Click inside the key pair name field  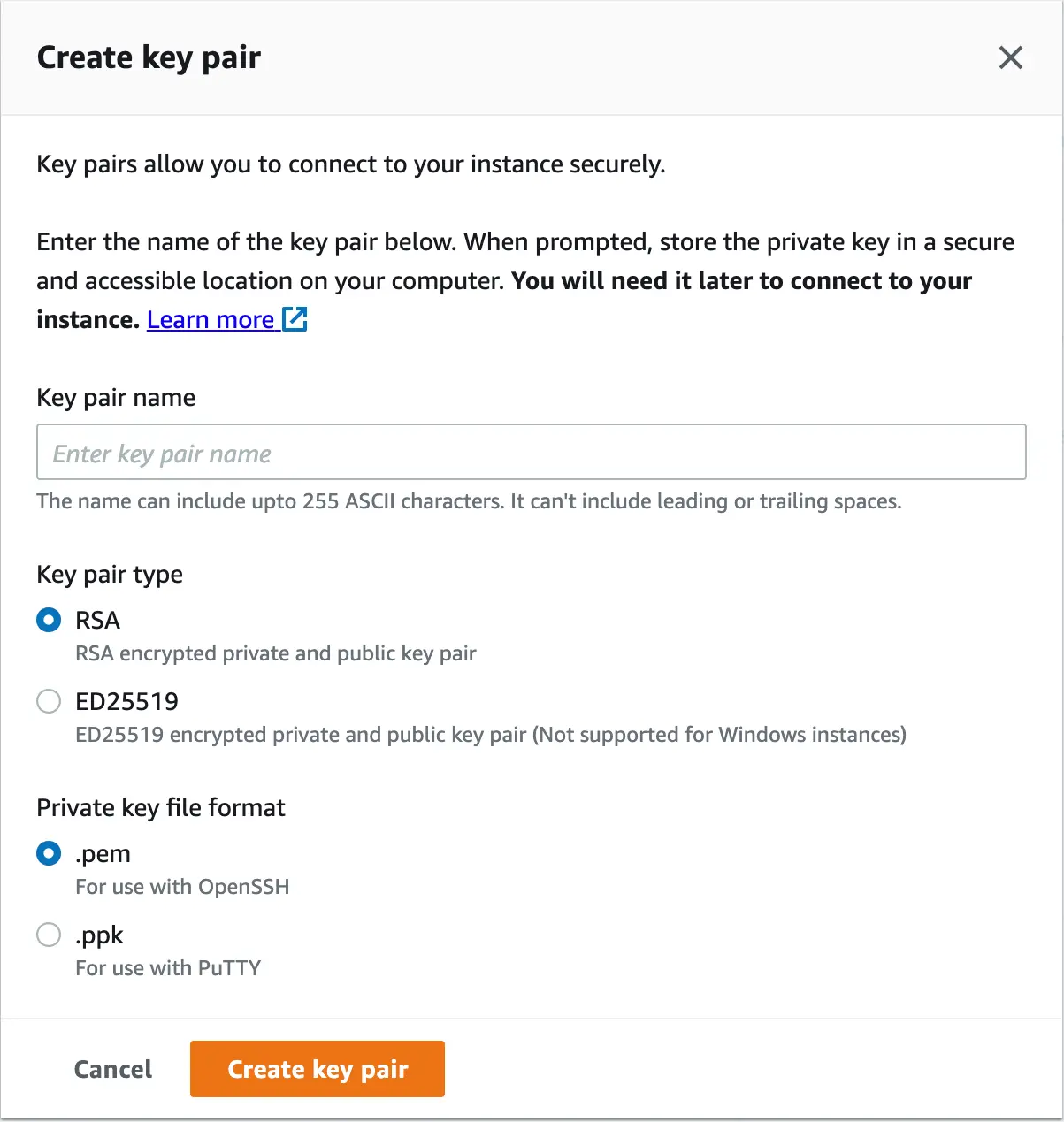(x=531, y=452)
